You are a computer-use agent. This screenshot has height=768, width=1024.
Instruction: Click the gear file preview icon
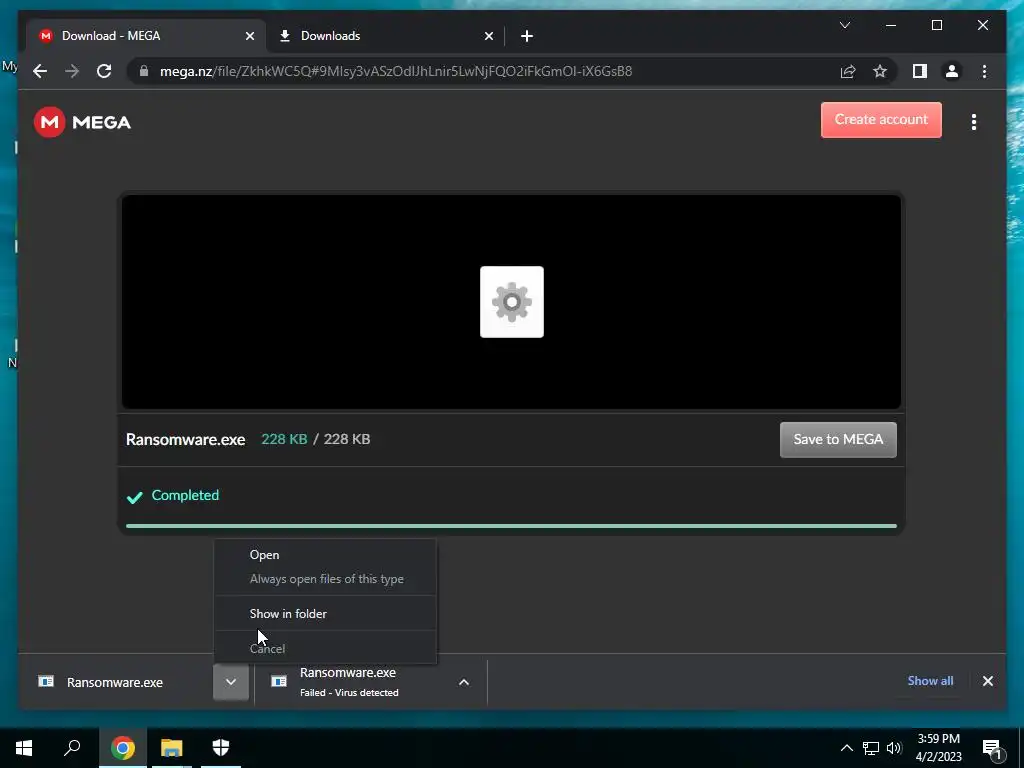511,302
